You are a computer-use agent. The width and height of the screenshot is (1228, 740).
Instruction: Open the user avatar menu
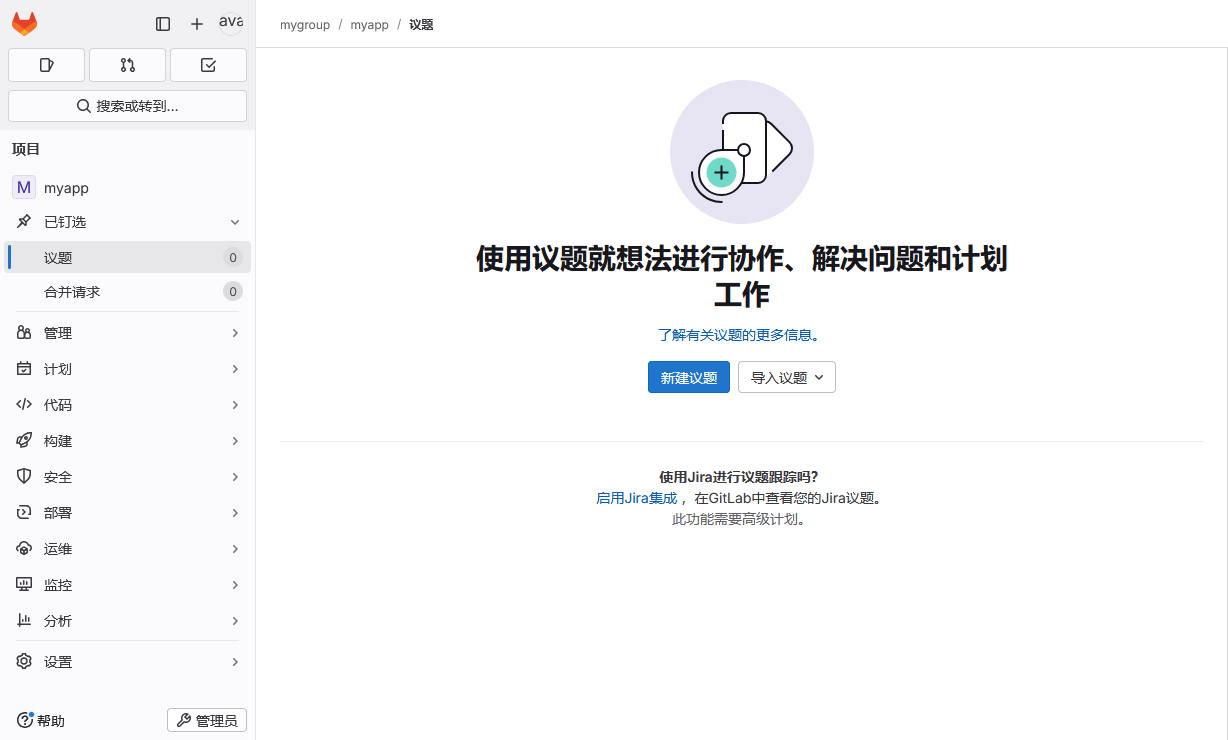[231, 23]
